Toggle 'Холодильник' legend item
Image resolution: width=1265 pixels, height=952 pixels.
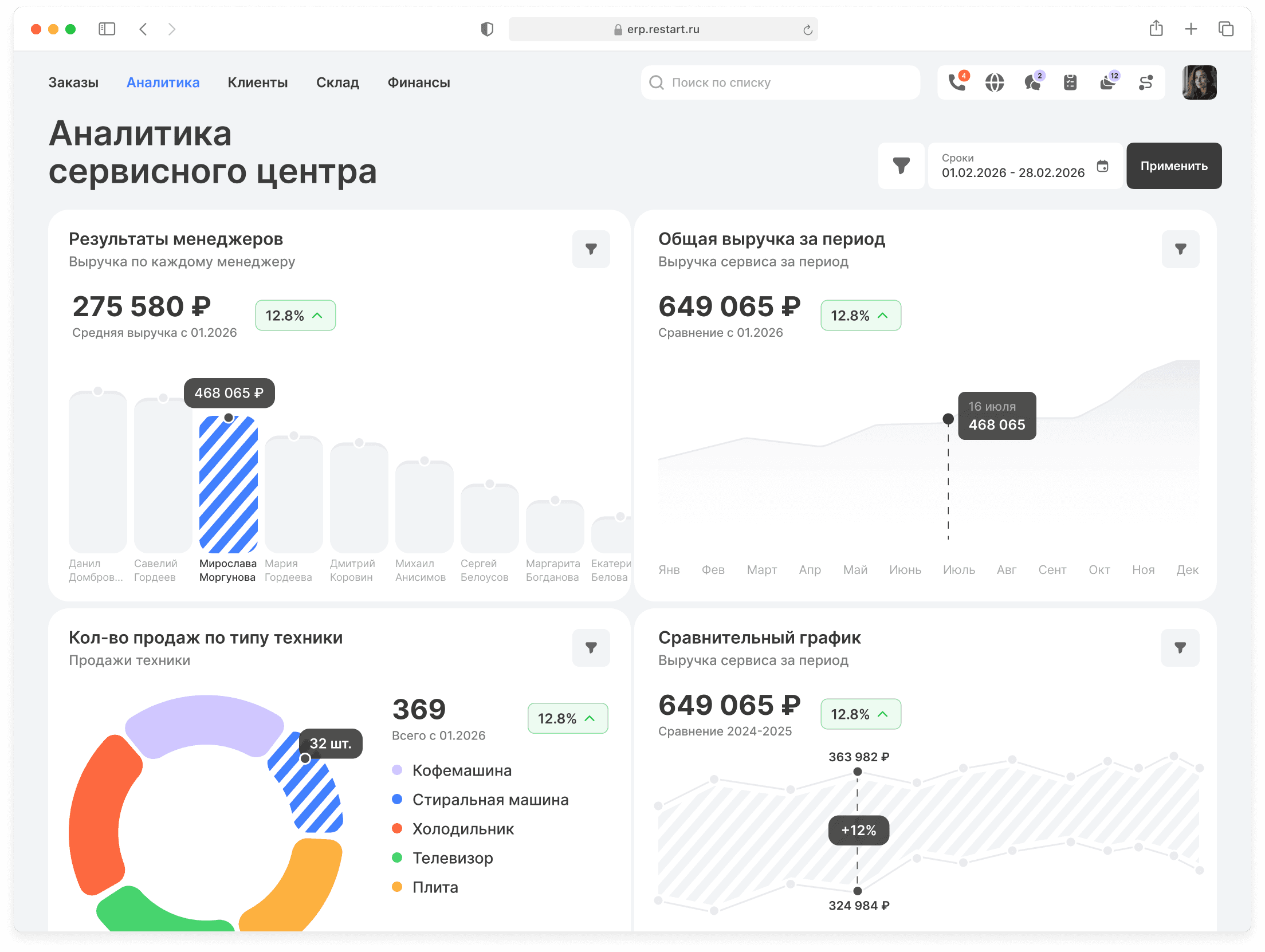[463, 829]
